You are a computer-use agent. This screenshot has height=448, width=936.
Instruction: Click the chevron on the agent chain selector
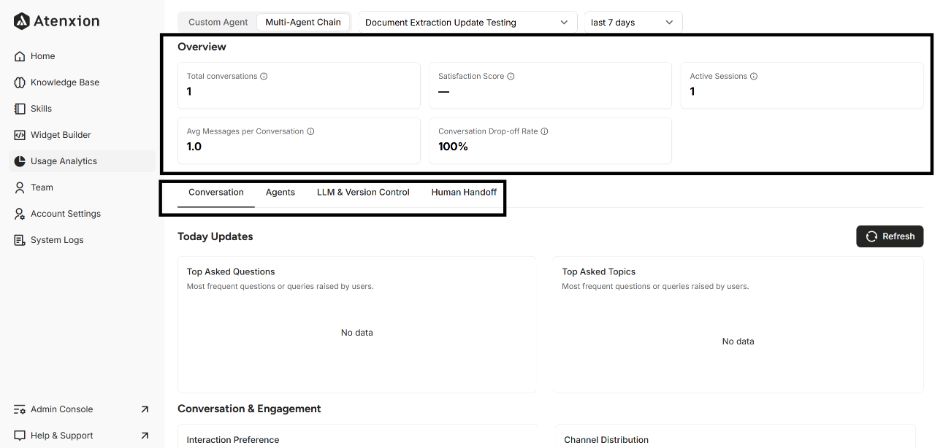(564, 22)
